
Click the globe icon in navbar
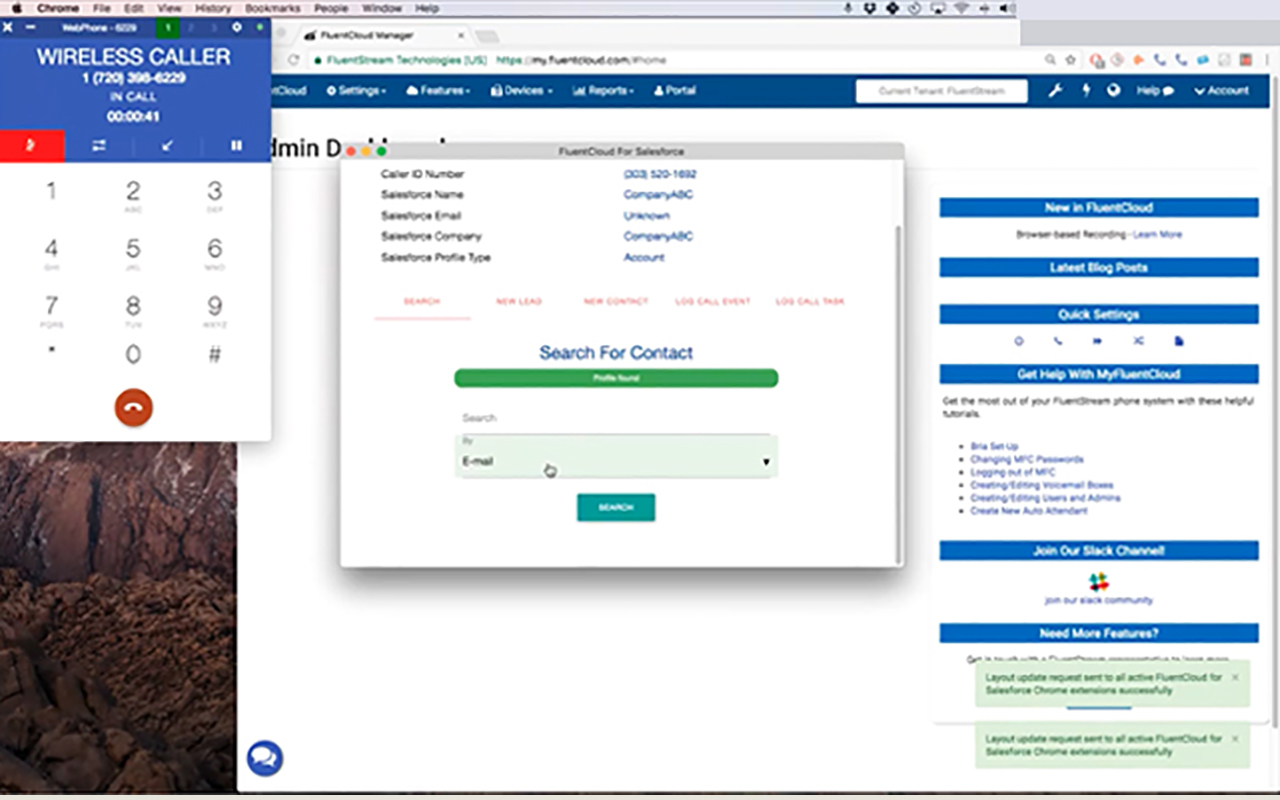click(x=1114, y=90)
